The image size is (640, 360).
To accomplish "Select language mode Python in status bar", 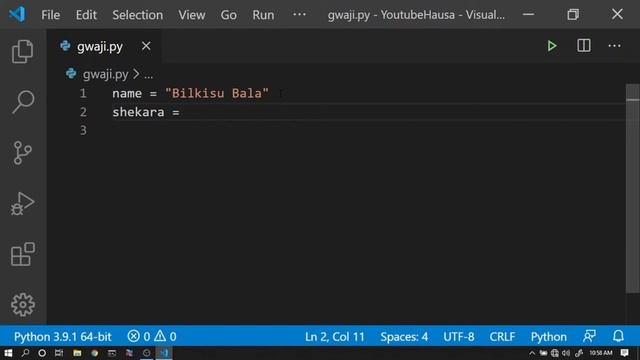I will click(x=549, y=337).
